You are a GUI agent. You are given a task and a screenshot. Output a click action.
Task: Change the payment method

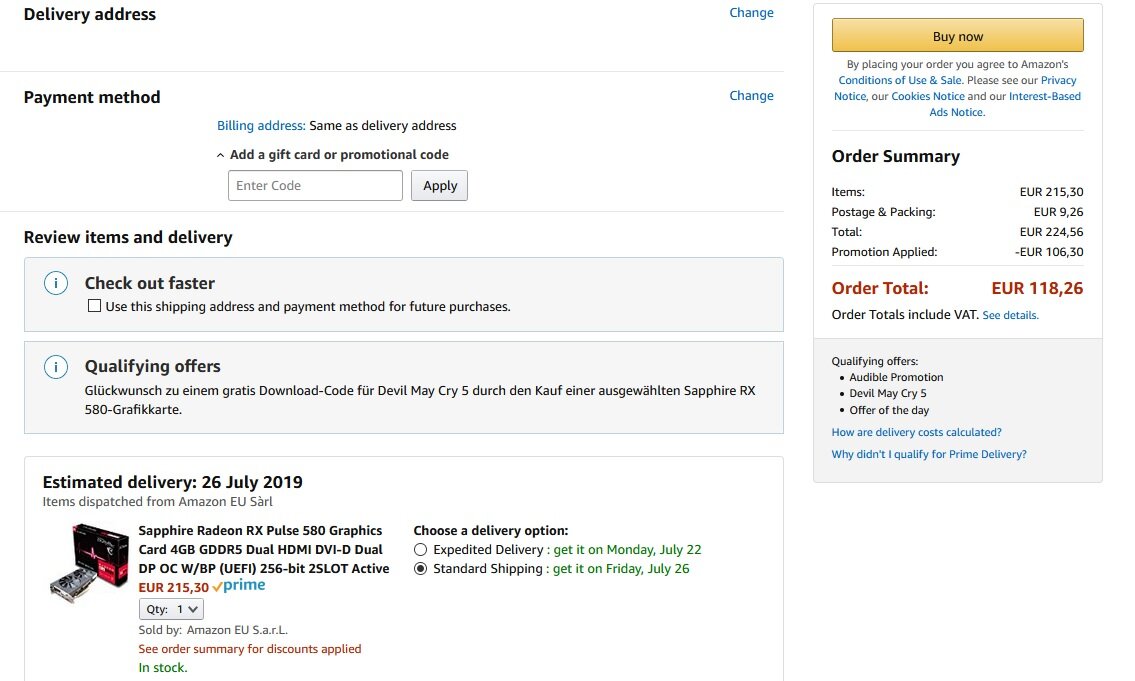pos(751,96)
